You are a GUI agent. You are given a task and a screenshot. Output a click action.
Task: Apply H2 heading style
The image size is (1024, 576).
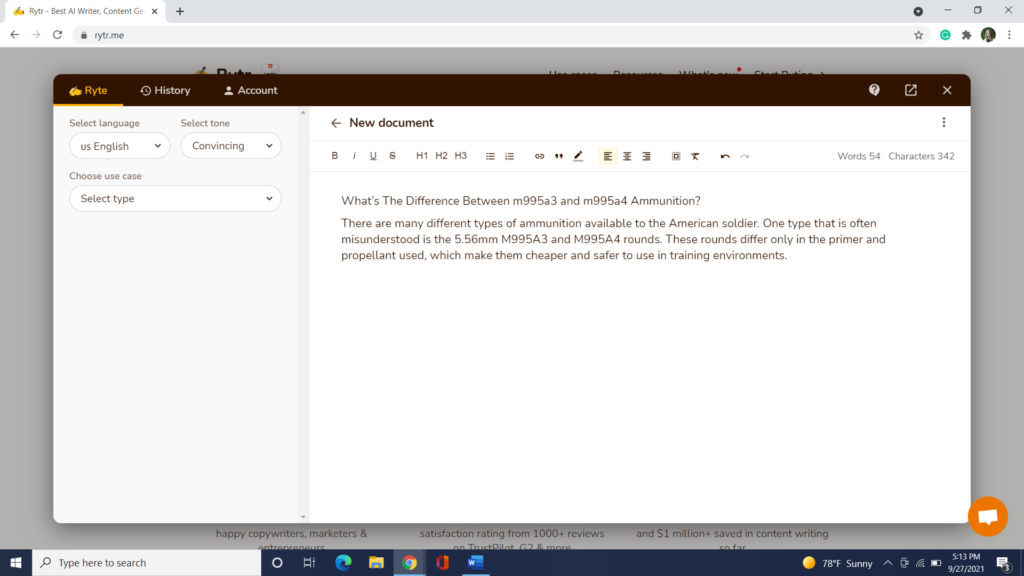coord(441,156)
